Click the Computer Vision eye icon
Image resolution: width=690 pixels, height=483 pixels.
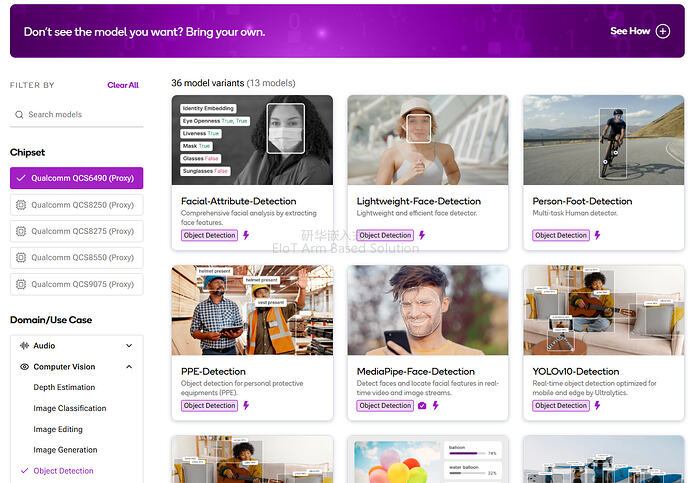pos(24,367)
